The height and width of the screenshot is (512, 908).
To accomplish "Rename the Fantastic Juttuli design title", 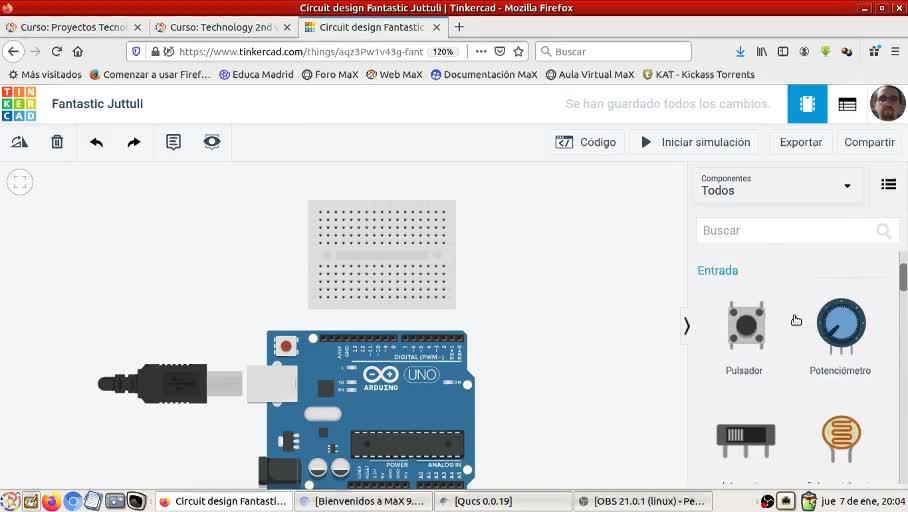I will point(97,104).
